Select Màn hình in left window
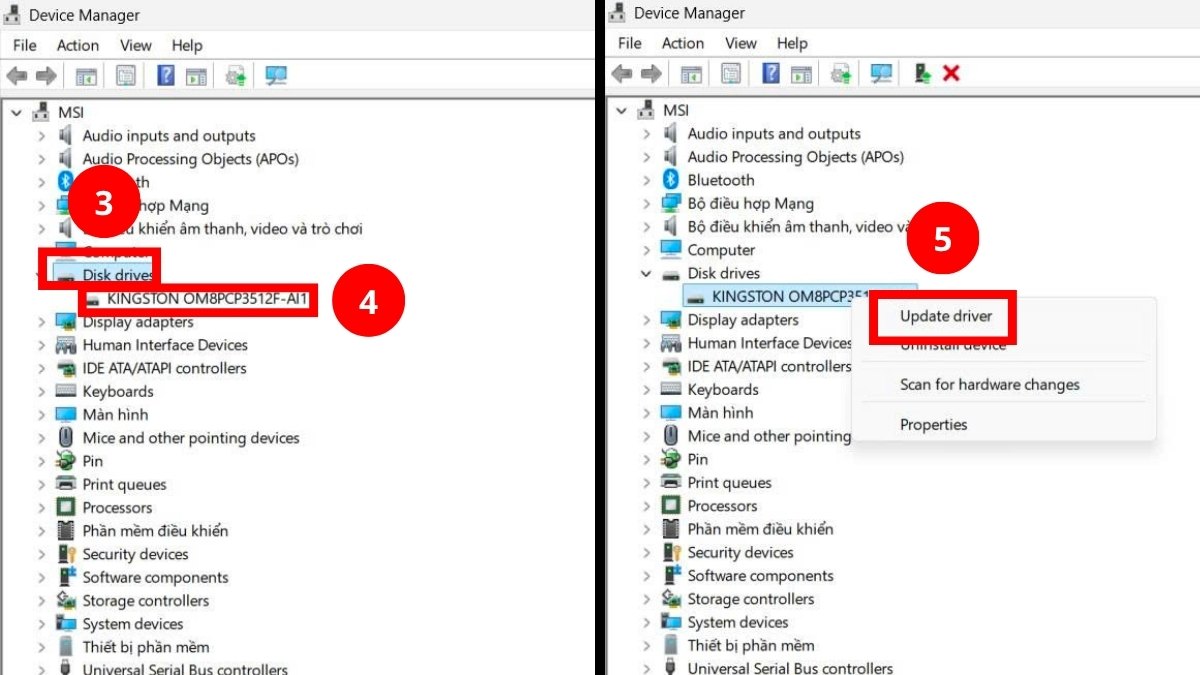 [x=115, y=414]
